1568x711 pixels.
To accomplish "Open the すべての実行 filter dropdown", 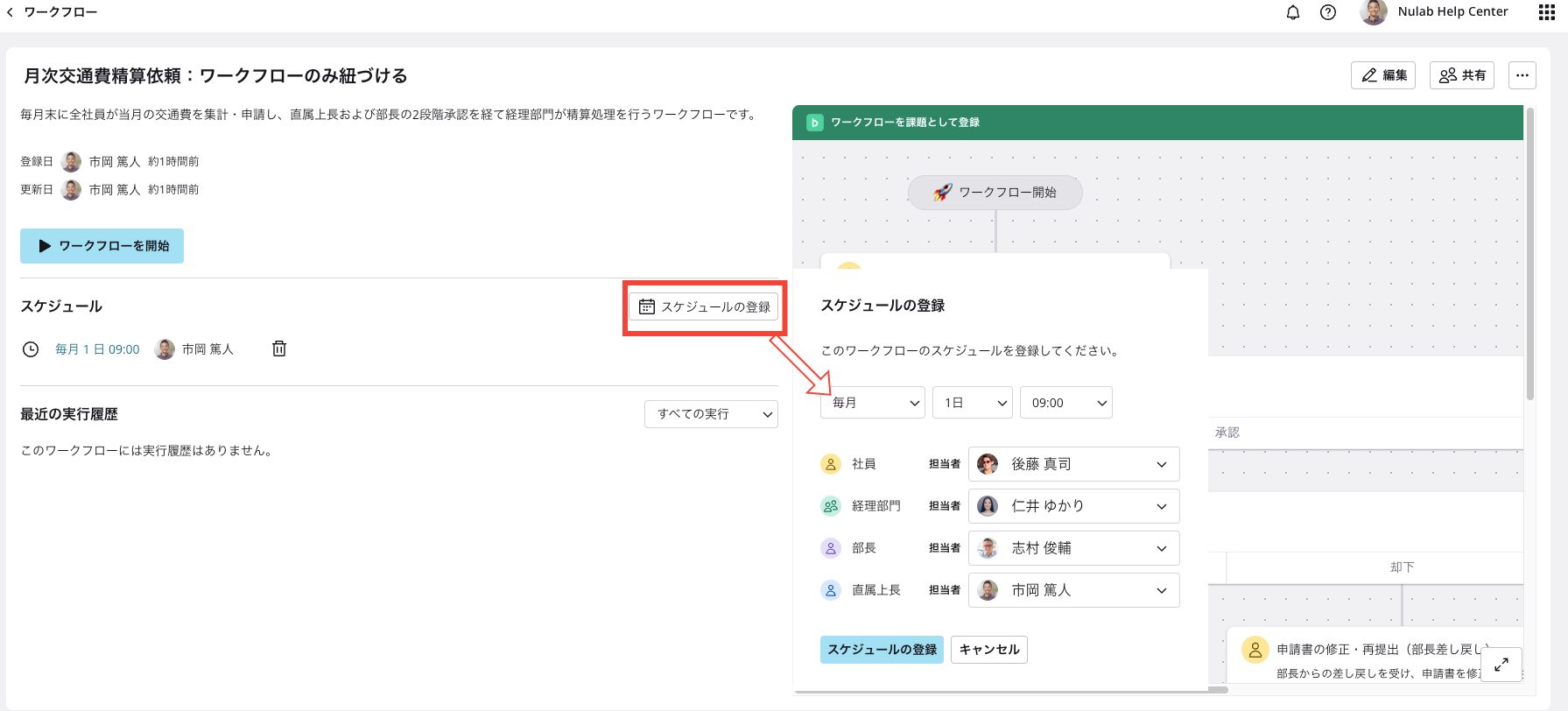I will (711, 414).
